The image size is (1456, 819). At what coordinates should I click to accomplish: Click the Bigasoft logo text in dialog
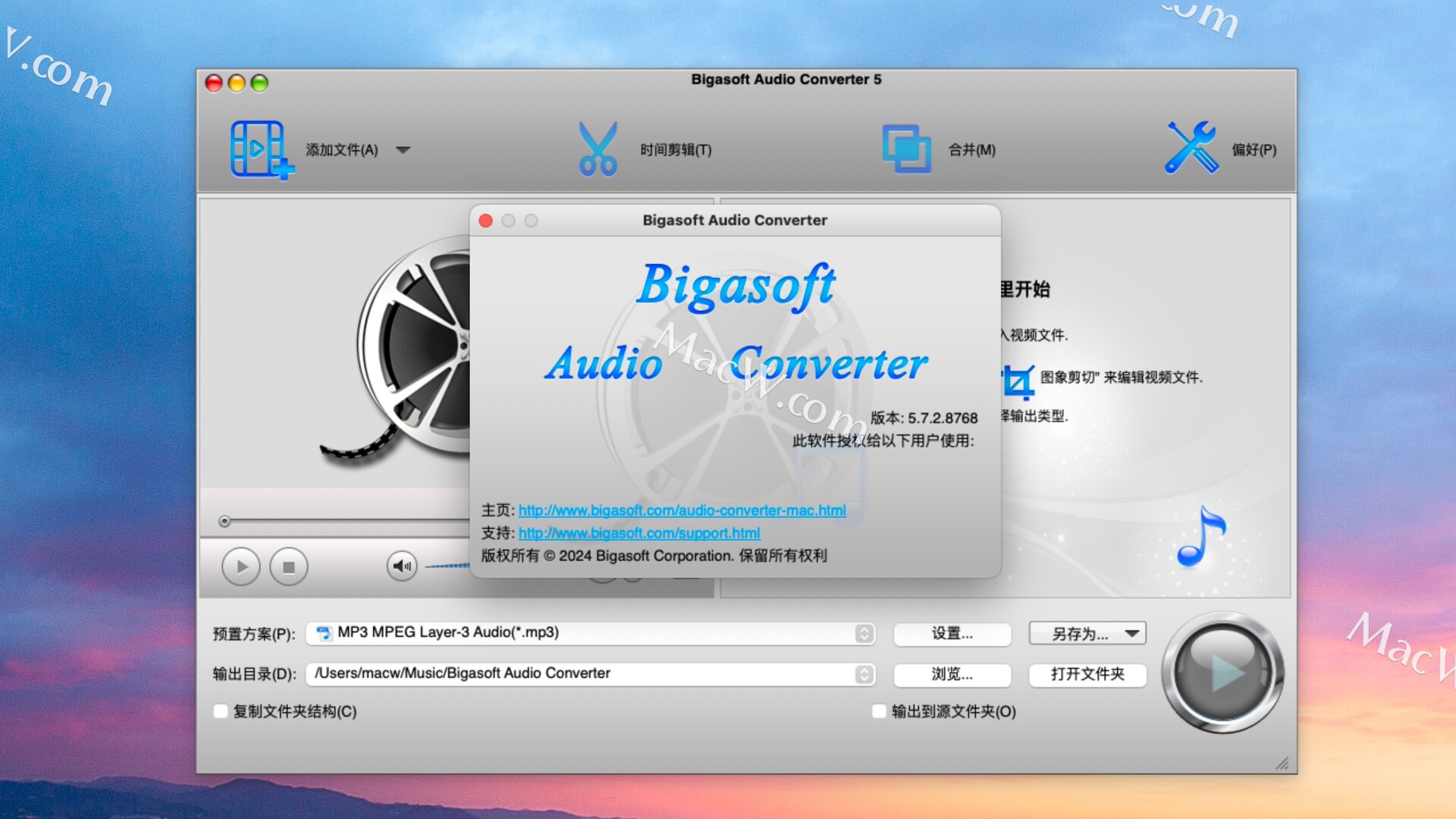click(736, 286)
